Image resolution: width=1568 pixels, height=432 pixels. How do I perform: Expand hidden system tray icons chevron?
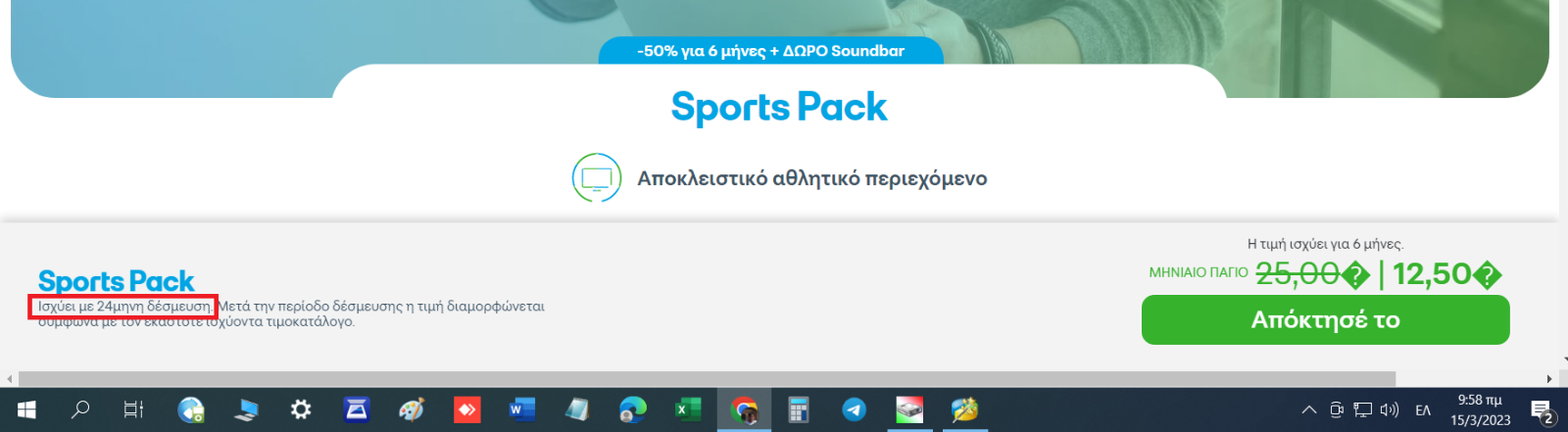(x=1308, y=409)
